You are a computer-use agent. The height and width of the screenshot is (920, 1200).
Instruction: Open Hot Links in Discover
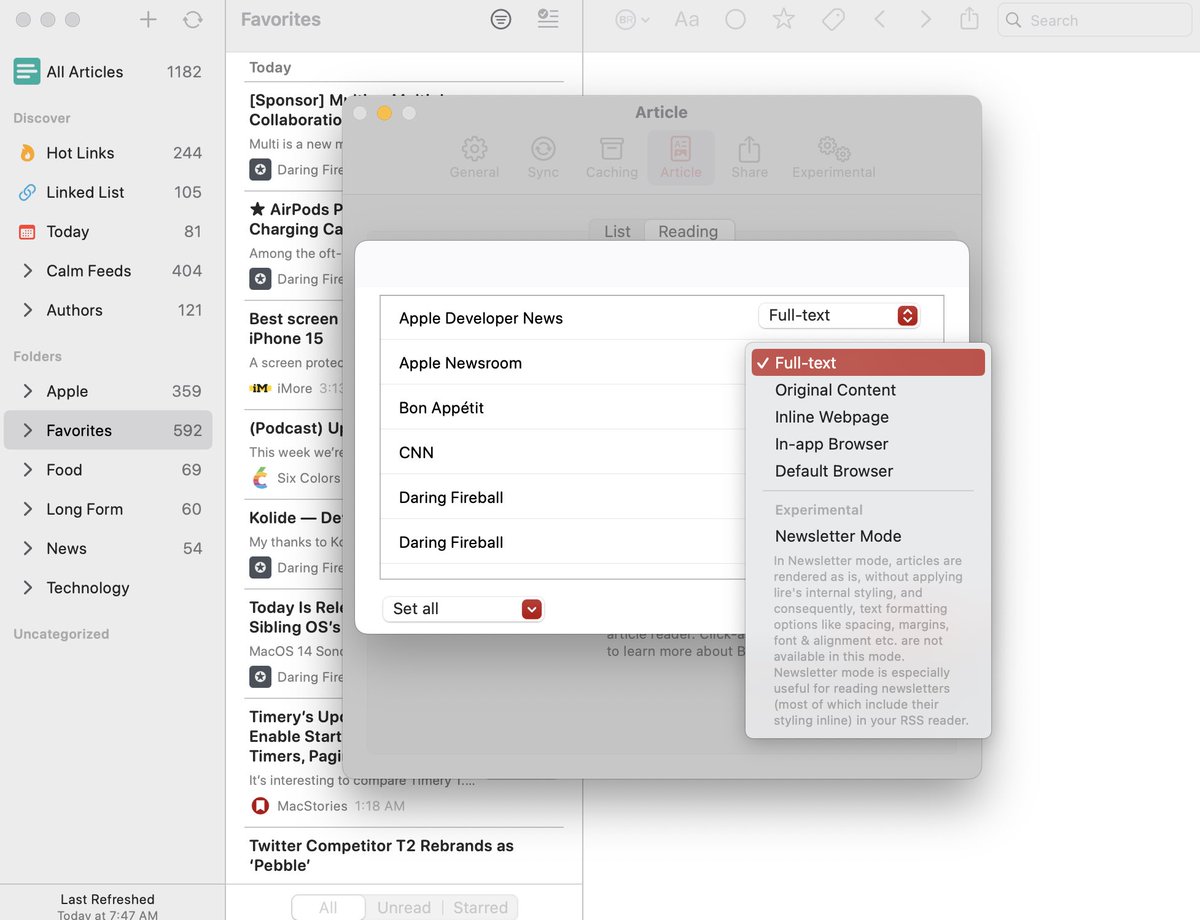(x=107, y=153)
